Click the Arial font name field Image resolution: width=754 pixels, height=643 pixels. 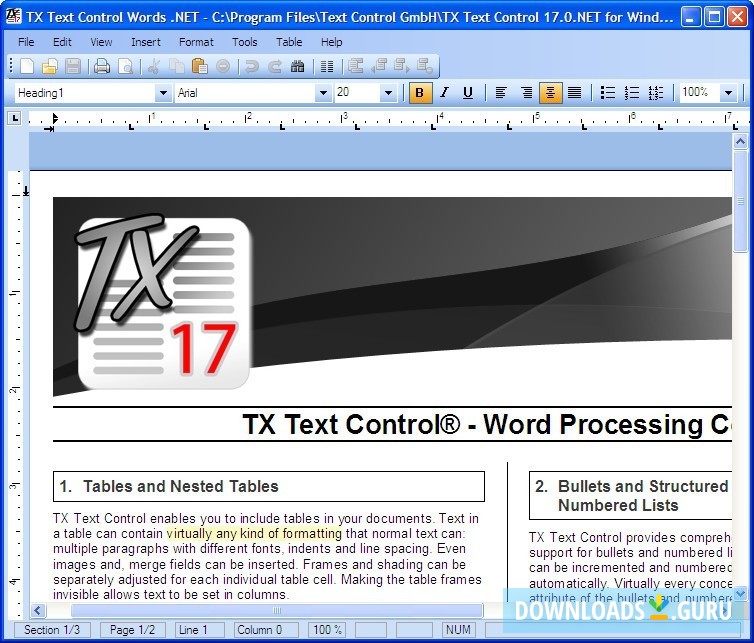[245, 93]
